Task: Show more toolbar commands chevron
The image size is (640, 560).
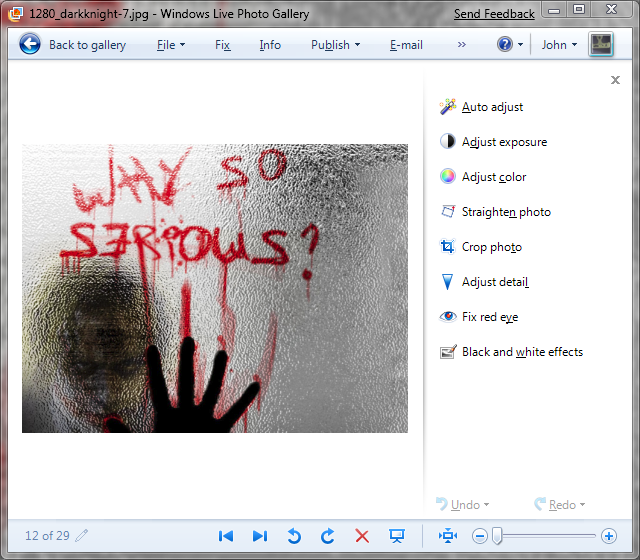Action: [x=462, y=44]
